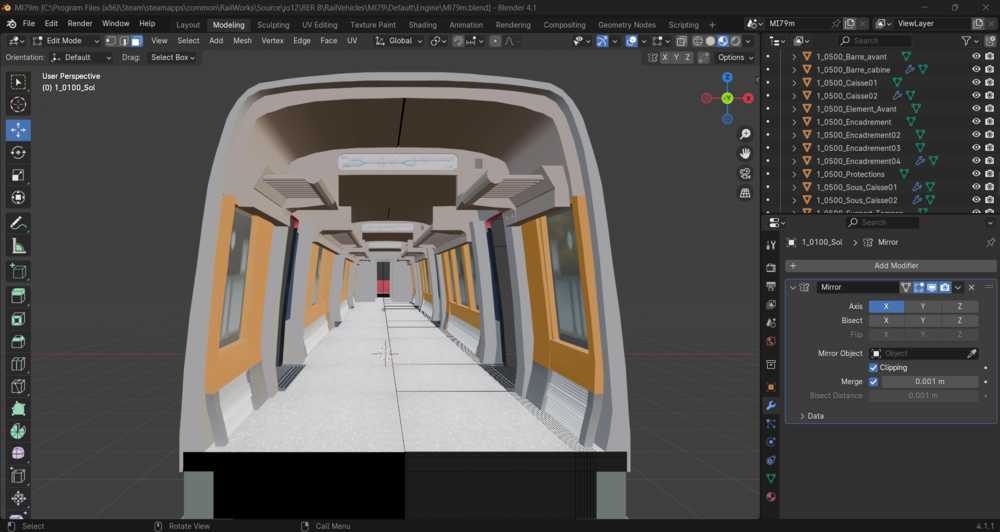Click the Cursor tool icon
Viewport: 1000px width, 532px height.
pos(18,105)
